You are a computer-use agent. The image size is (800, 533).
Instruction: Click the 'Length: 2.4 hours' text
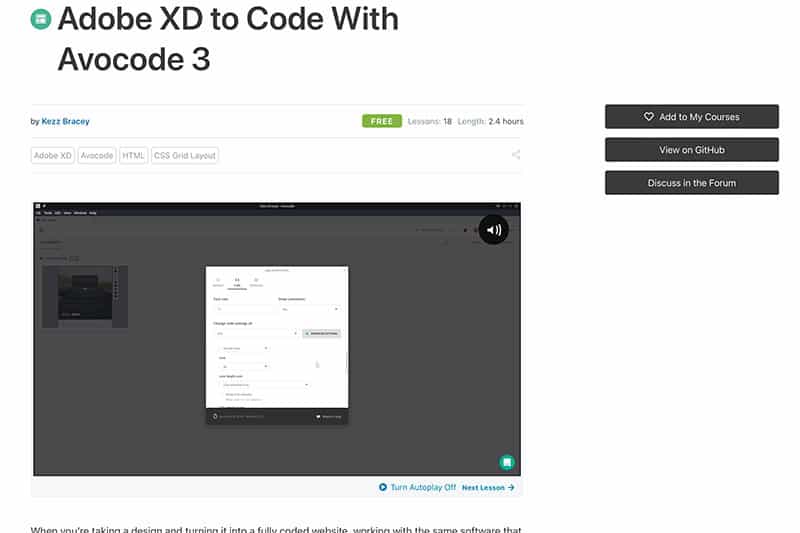click(490, 121)
